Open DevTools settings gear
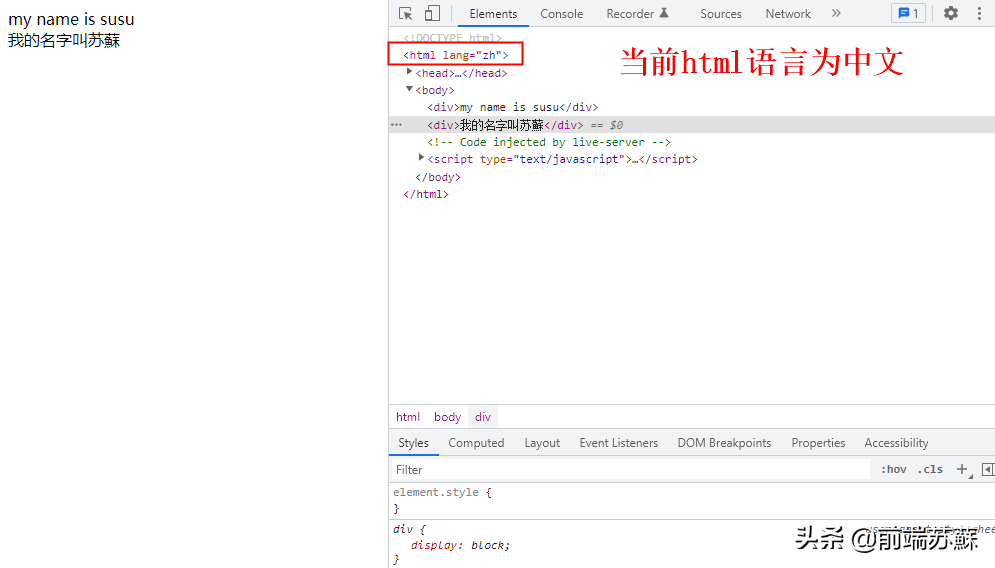The height and width of the screenshot is (568, 995). coord(951,13)
